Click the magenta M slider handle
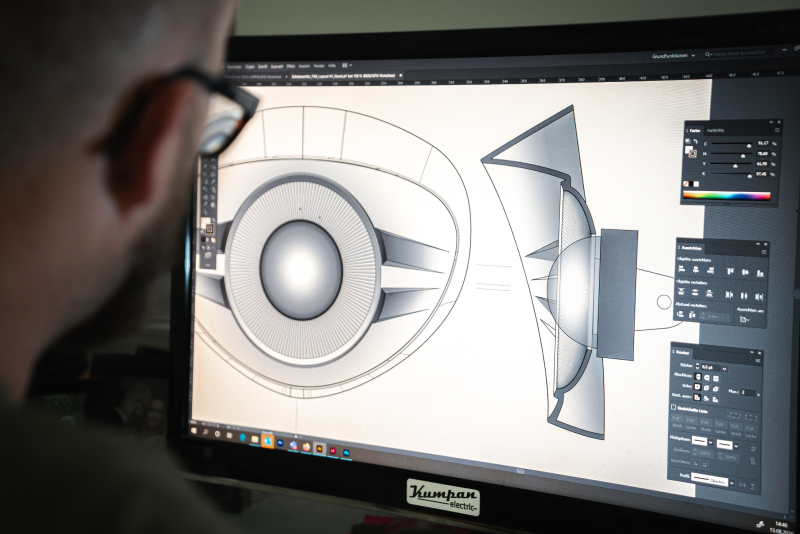The width and height of the screenshot is (800, 534). [743, 156]
